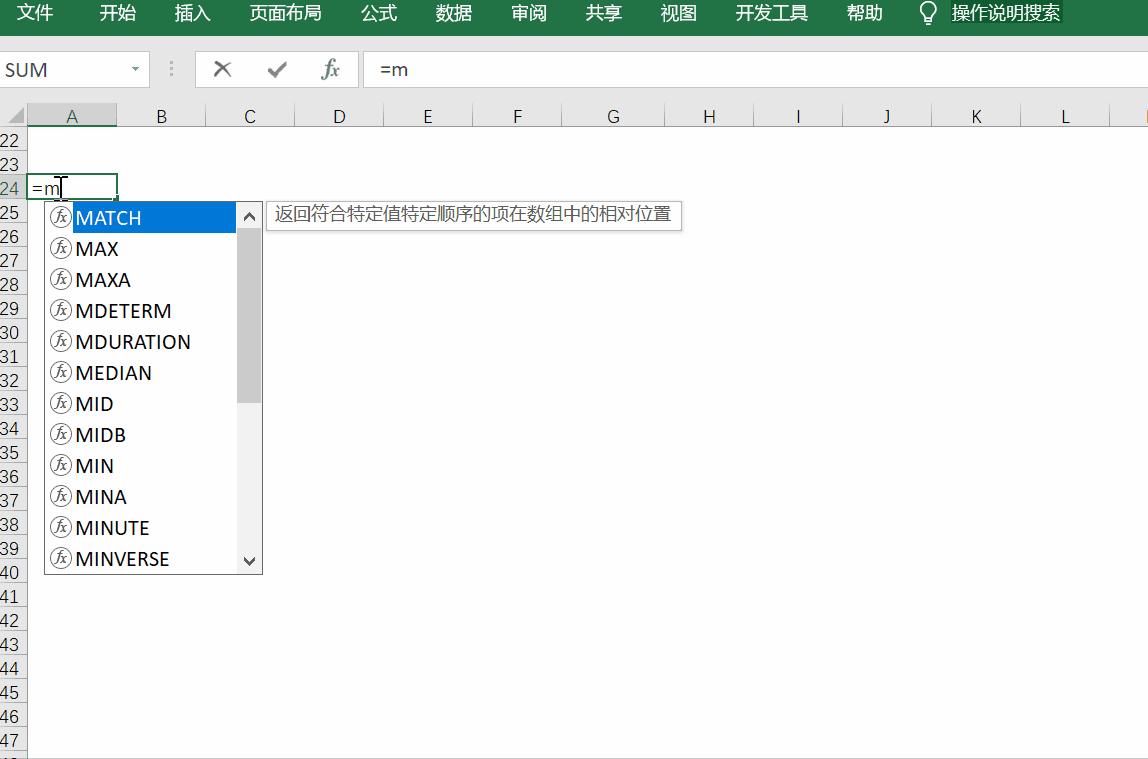Select column F by its header

point(516,117)
